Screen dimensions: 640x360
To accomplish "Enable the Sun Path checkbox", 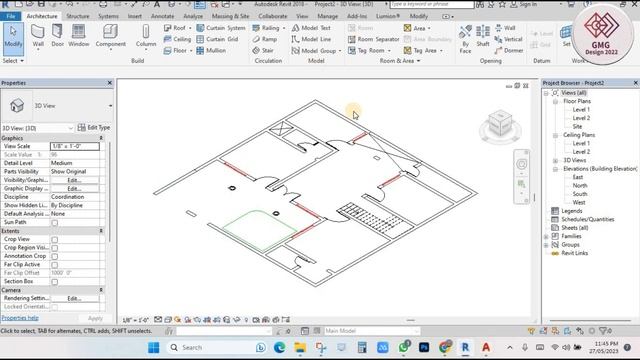I will (x=55, y=223).
